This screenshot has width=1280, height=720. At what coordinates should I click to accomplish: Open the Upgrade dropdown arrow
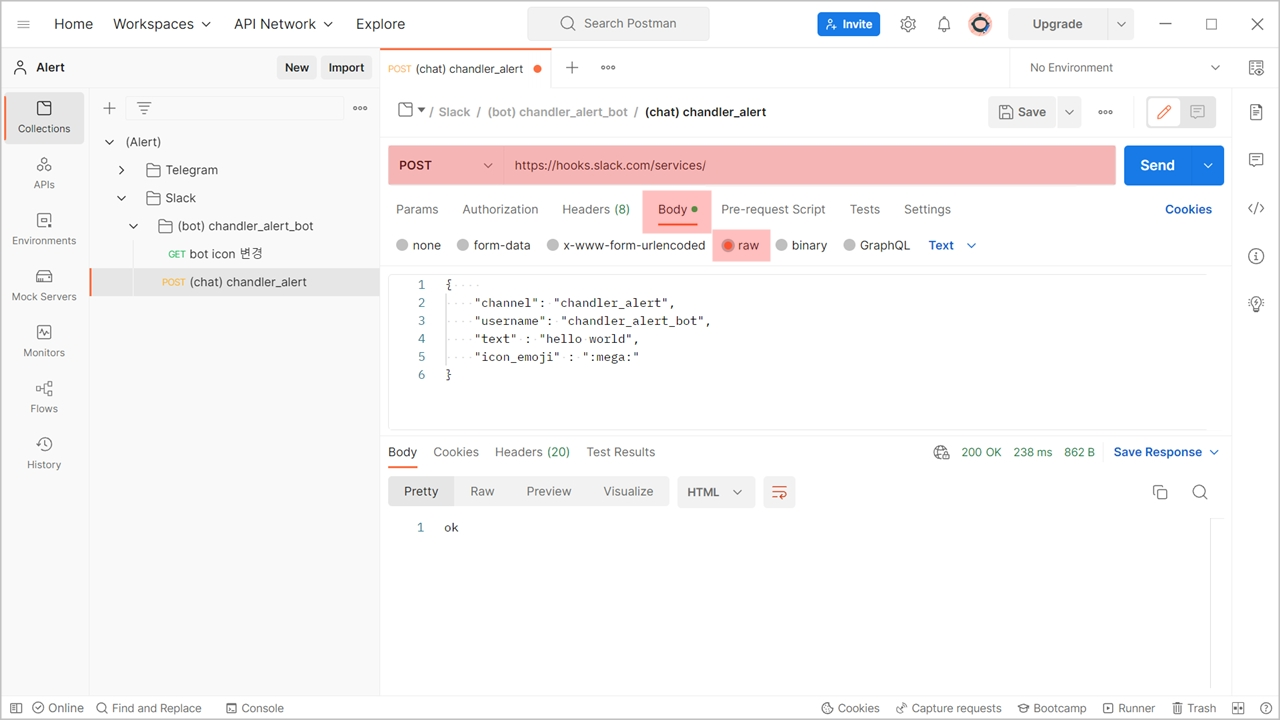[1121, 24]
